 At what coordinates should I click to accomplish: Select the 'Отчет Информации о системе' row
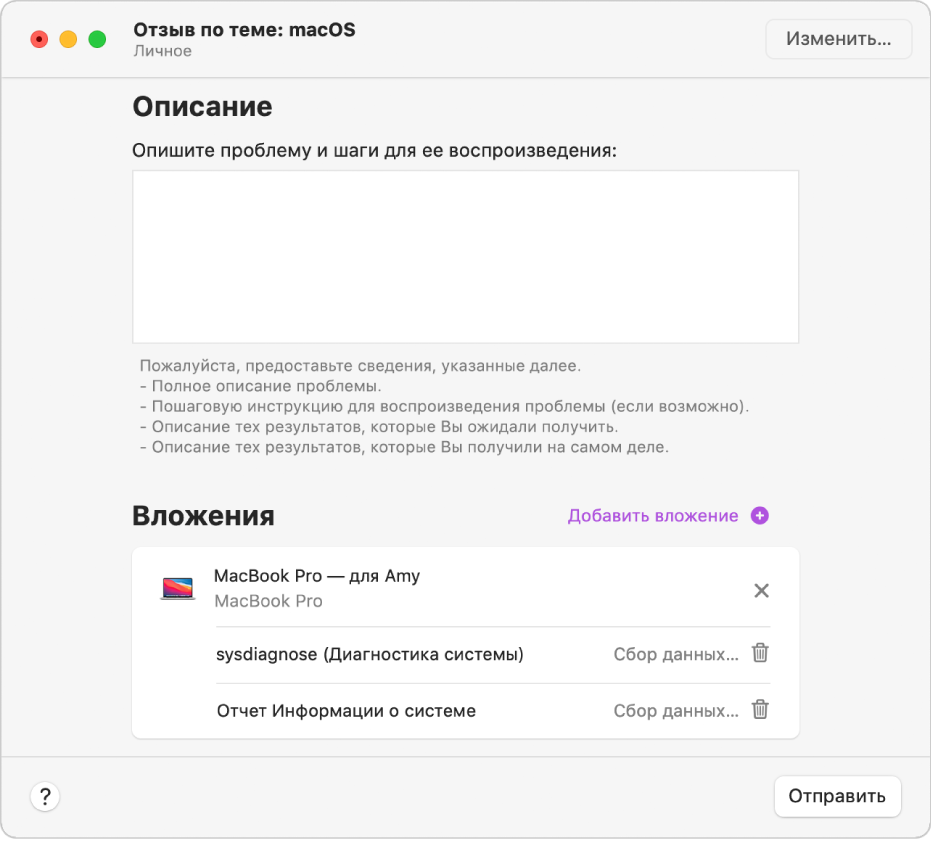click(493, 711)
